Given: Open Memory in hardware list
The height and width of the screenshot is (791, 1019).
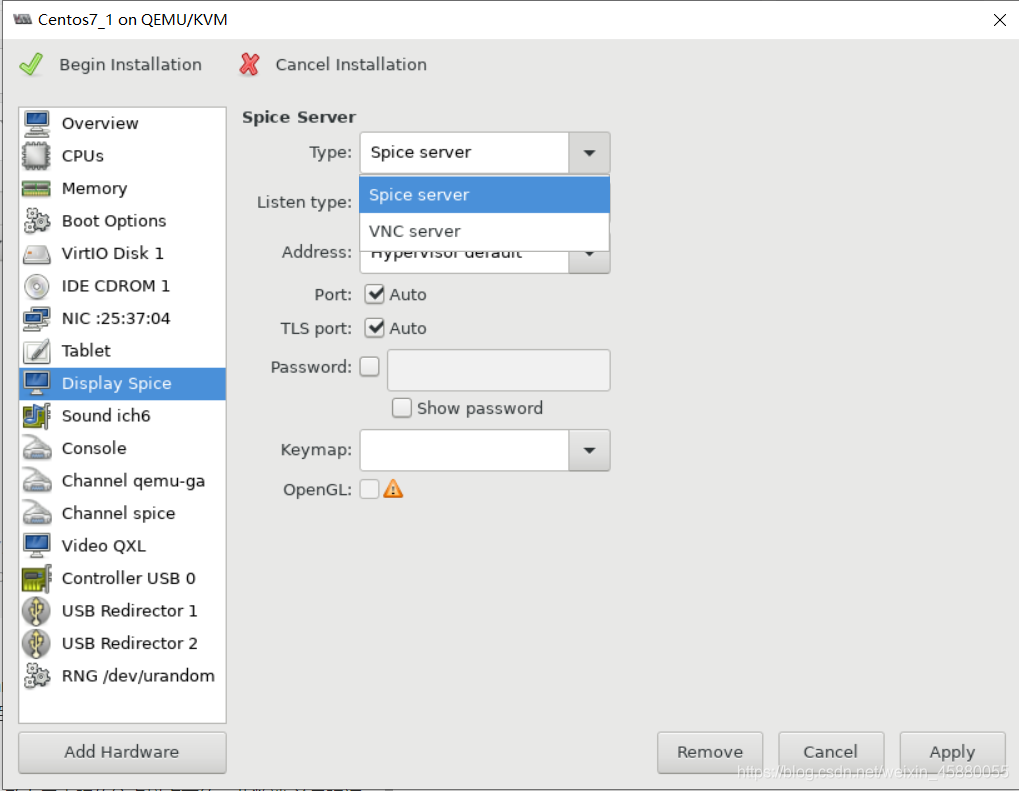Looking at the screenshot, I should coord(123,188).
